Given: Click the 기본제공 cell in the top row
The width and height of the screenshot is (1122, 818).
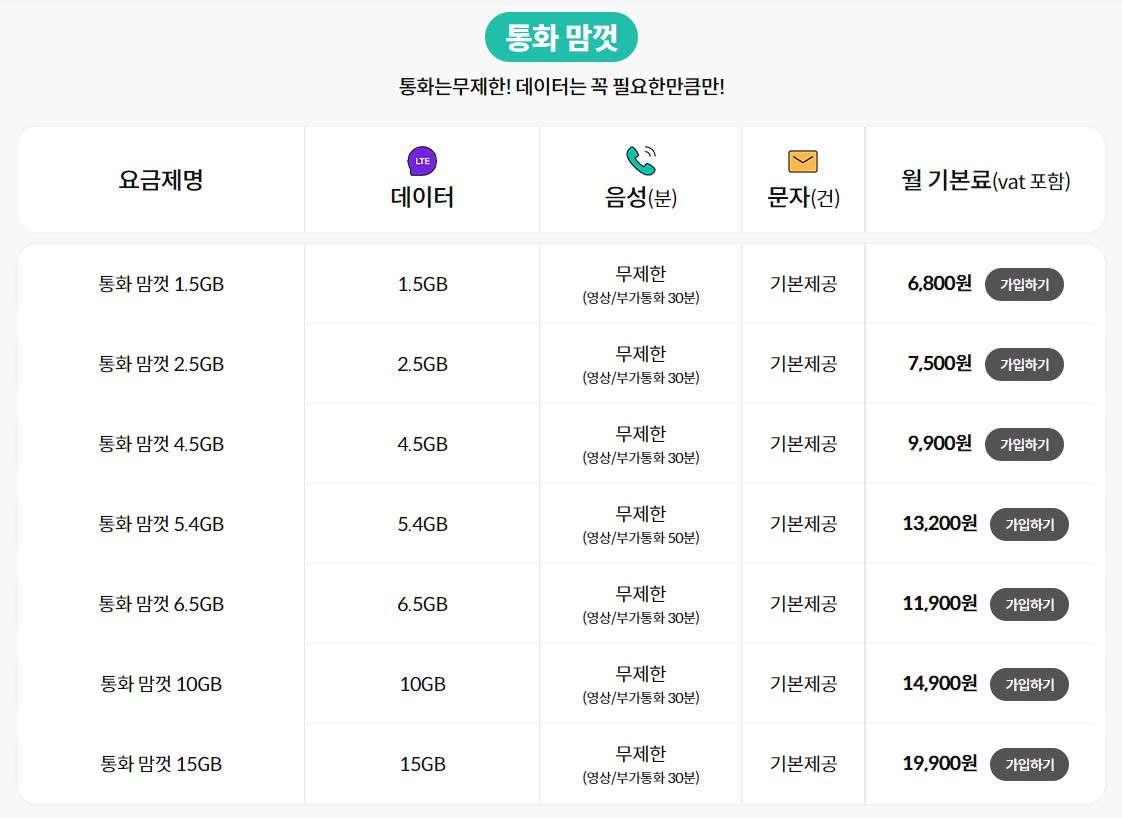Looking at the screenshot, I should coord(803,283).
